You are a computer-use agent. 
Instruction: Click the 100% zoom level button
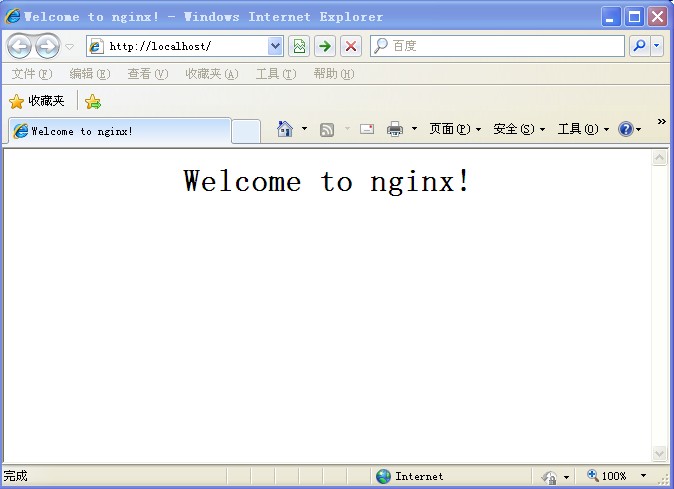click(607, 476)
